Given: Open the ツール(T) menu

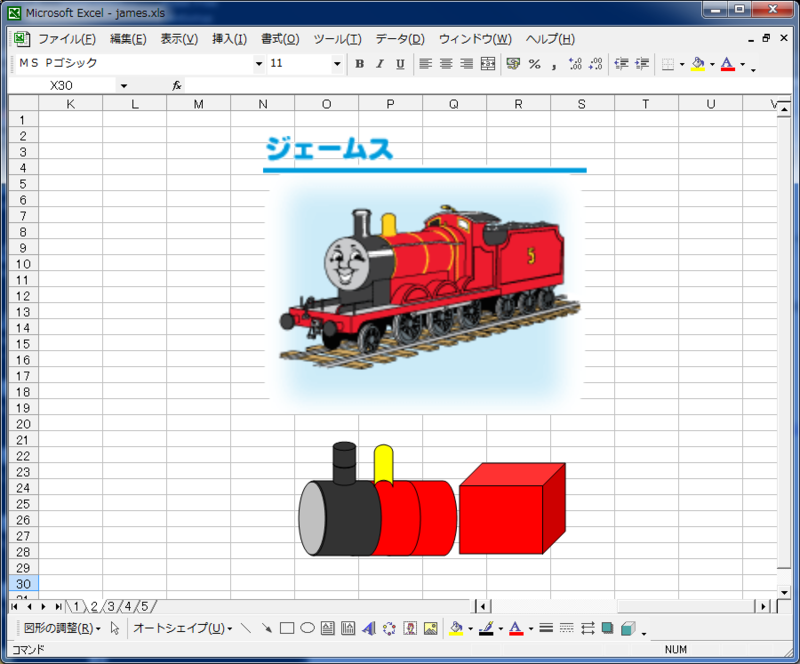Looking at the screenshot, I should [337, 39].
